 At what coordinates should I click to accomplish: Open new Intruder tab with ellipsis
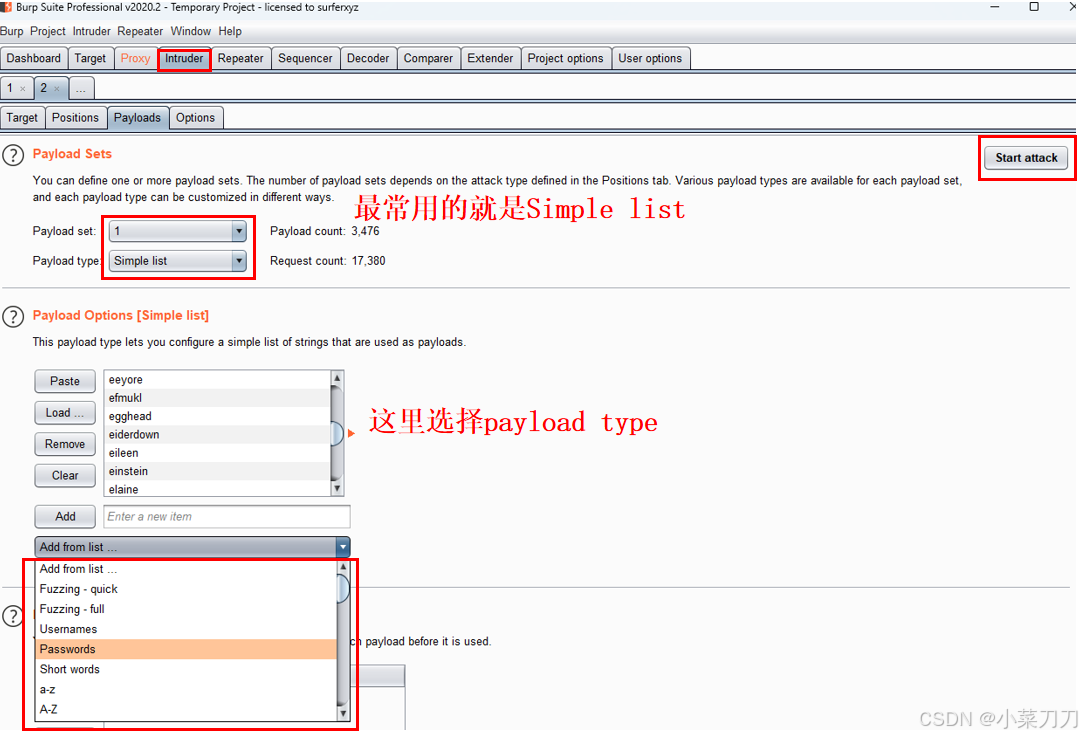[x=81, y=88]
